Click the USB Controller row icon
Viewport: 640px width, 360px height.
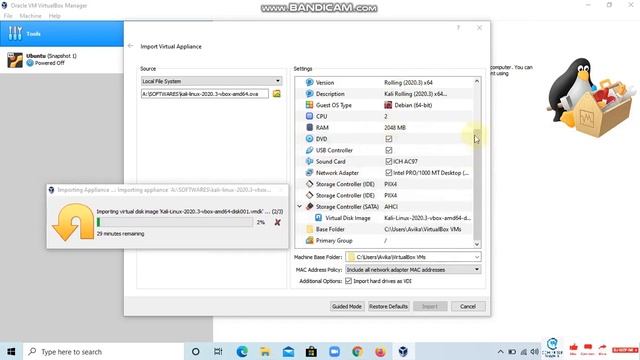309,150
